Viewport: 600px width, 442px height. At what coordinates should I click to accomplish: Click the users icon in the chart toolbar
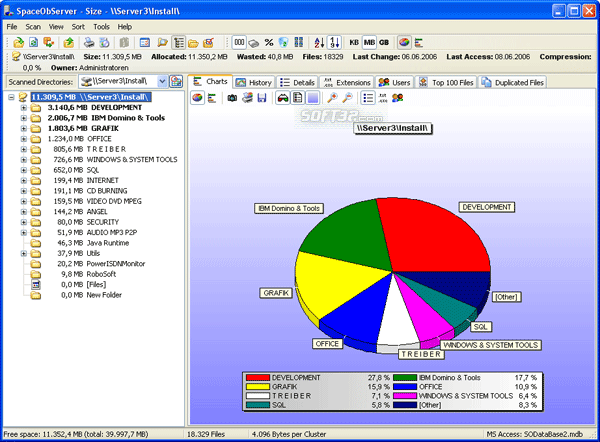[398, 98]
